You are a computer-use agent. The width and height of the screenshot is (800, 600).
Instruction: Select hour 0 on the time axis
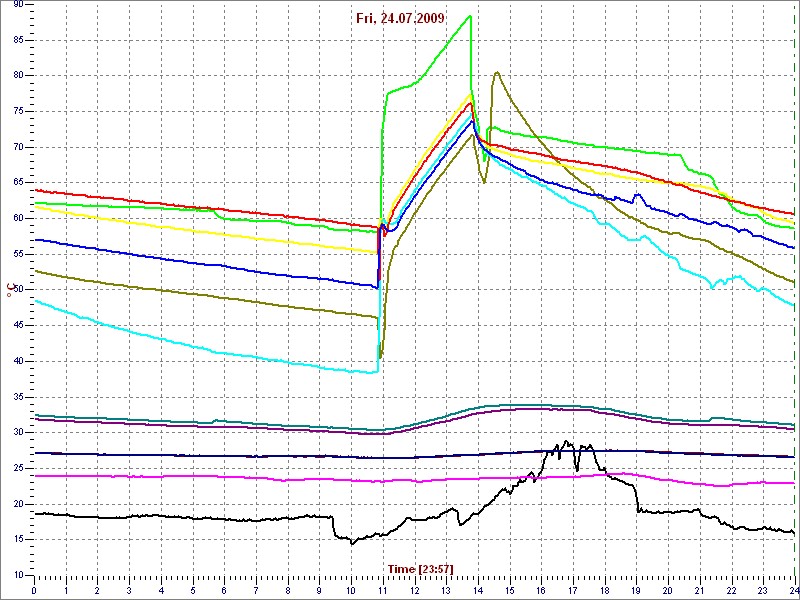(x=34, y=591)
